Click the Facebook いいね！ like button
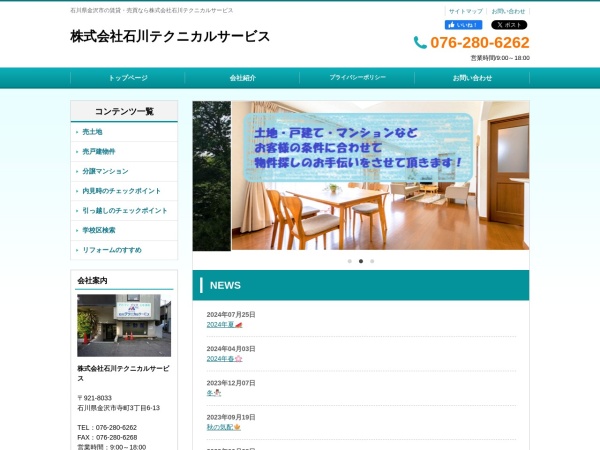The height and width of the screenshot is (450, 600). click(463, 25)
